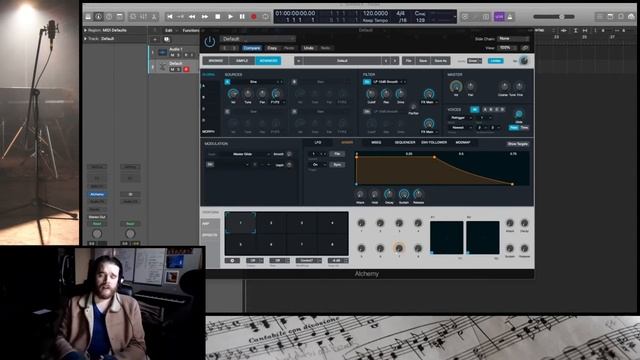The height and width of the screenshot is (360, 640).
Task: Click the envelope File button
Action: [x=337, y=154]
